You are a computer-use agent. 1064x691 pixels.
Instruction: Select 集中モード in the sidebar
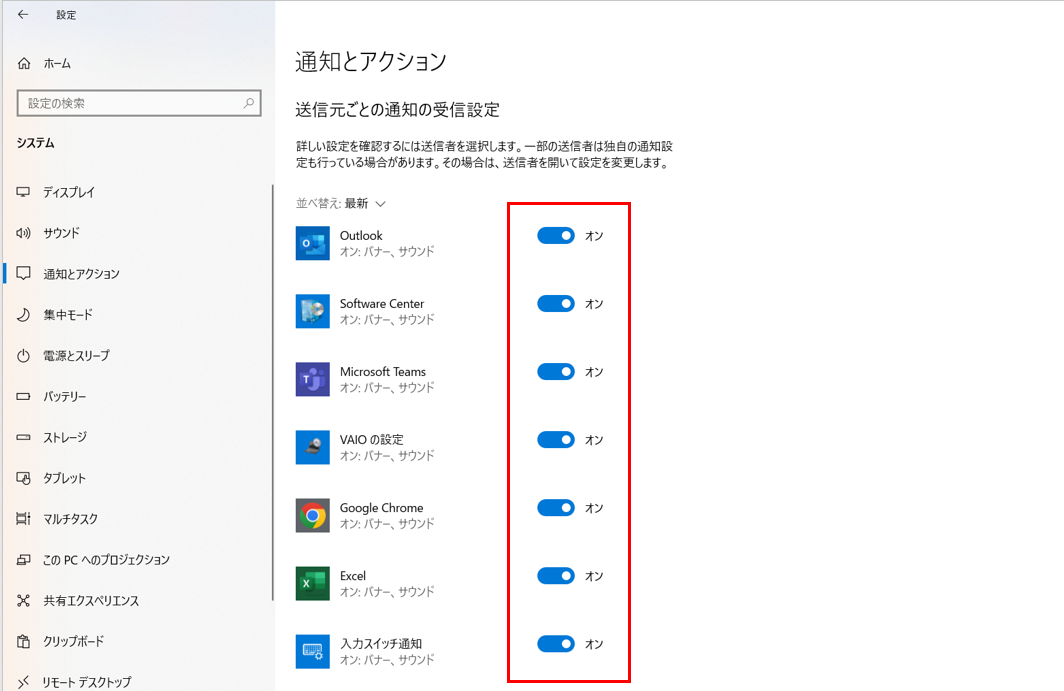(x=68, y=314)
